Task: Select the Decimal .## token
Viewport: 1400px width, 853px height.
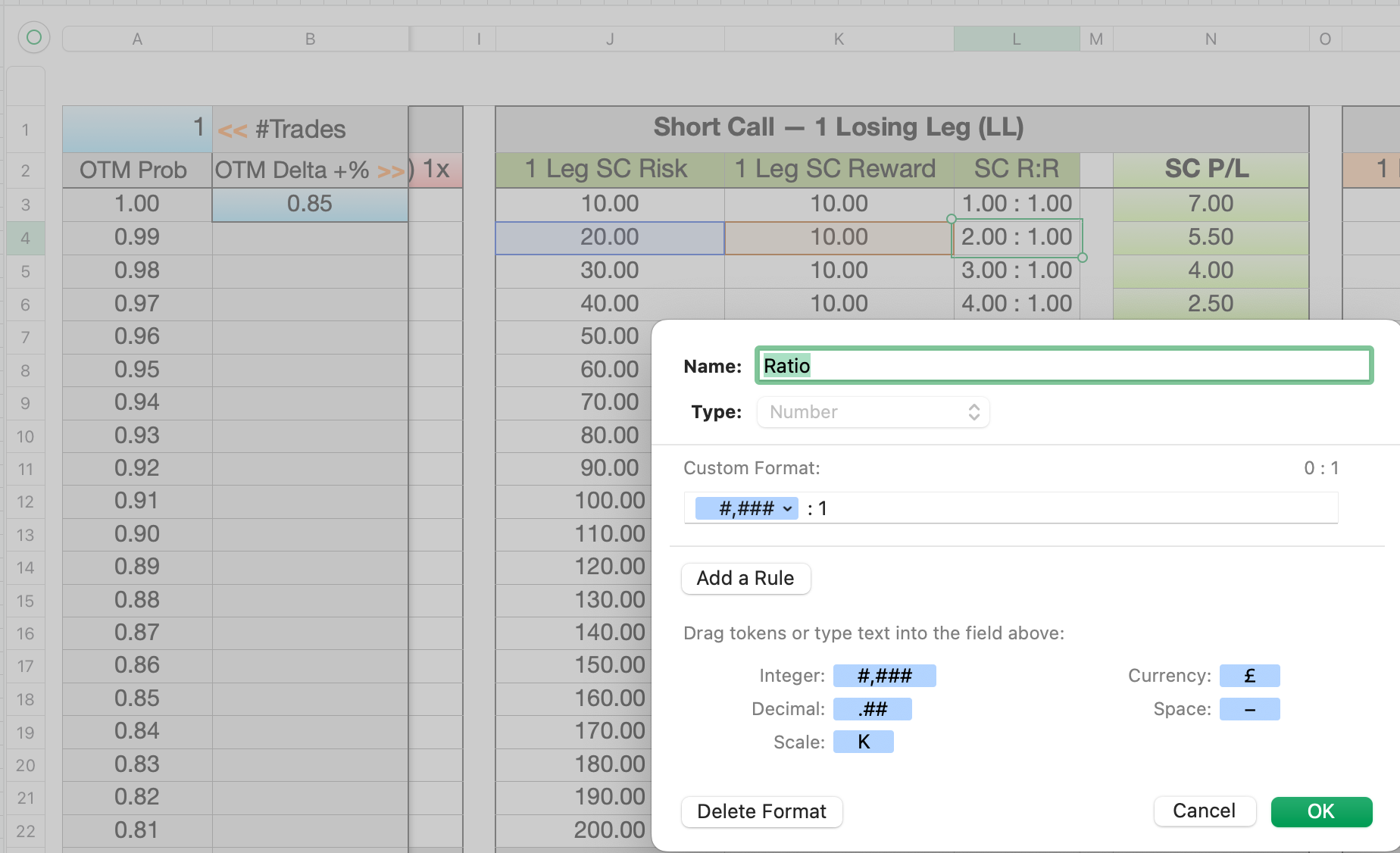Action: click(873, 709)
